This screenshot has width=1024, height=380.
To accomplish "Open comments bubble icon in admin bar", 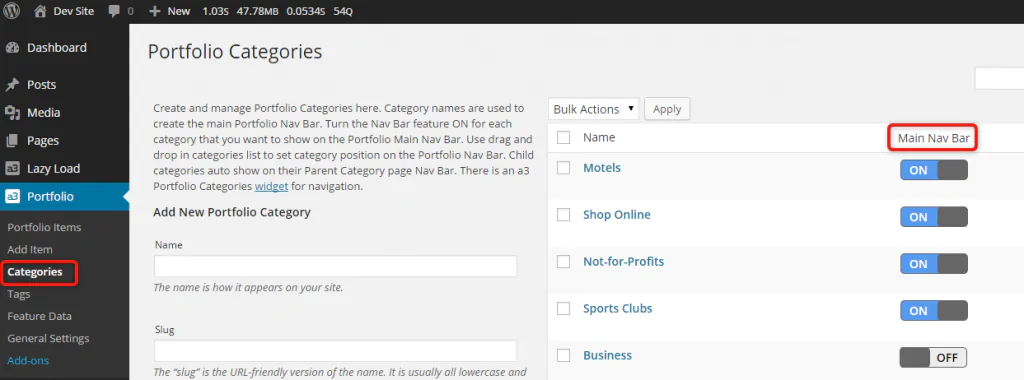I will coord(114,11).
